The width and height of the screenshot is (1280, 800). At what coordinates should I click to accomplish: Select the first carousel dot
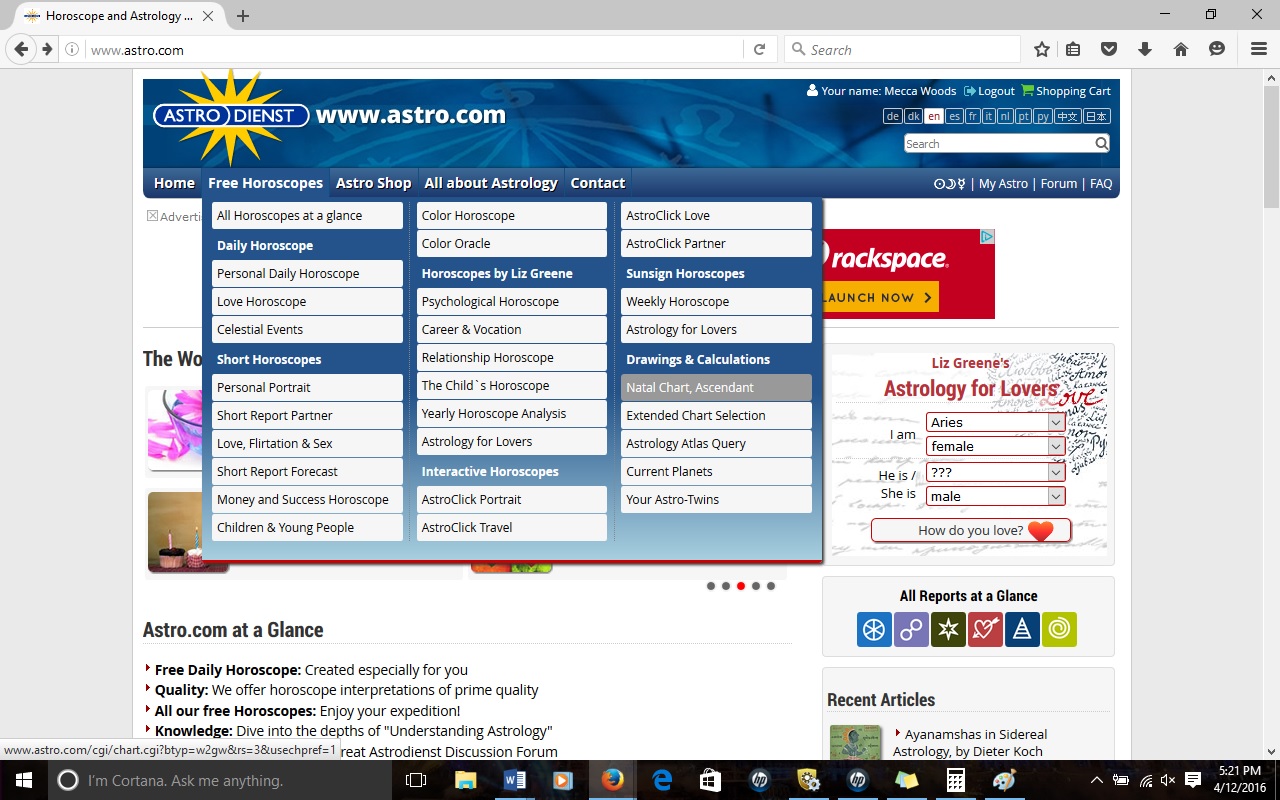point(711,586)
